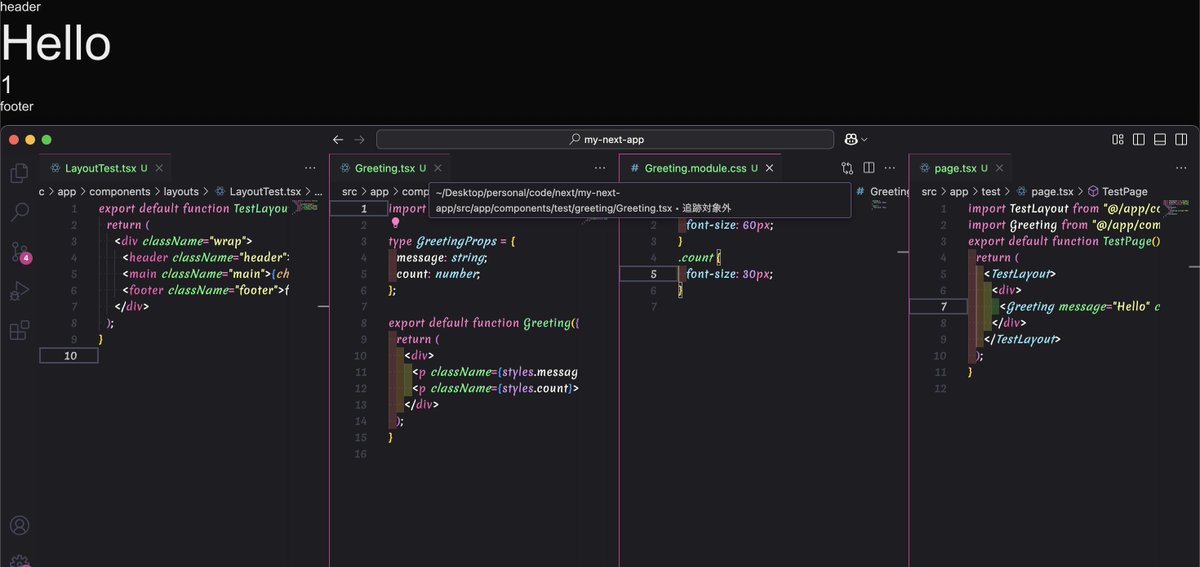Click '<div className="wrap">' line in LayoutTest.tsx

pyautogui.click(x=183, y=241)
